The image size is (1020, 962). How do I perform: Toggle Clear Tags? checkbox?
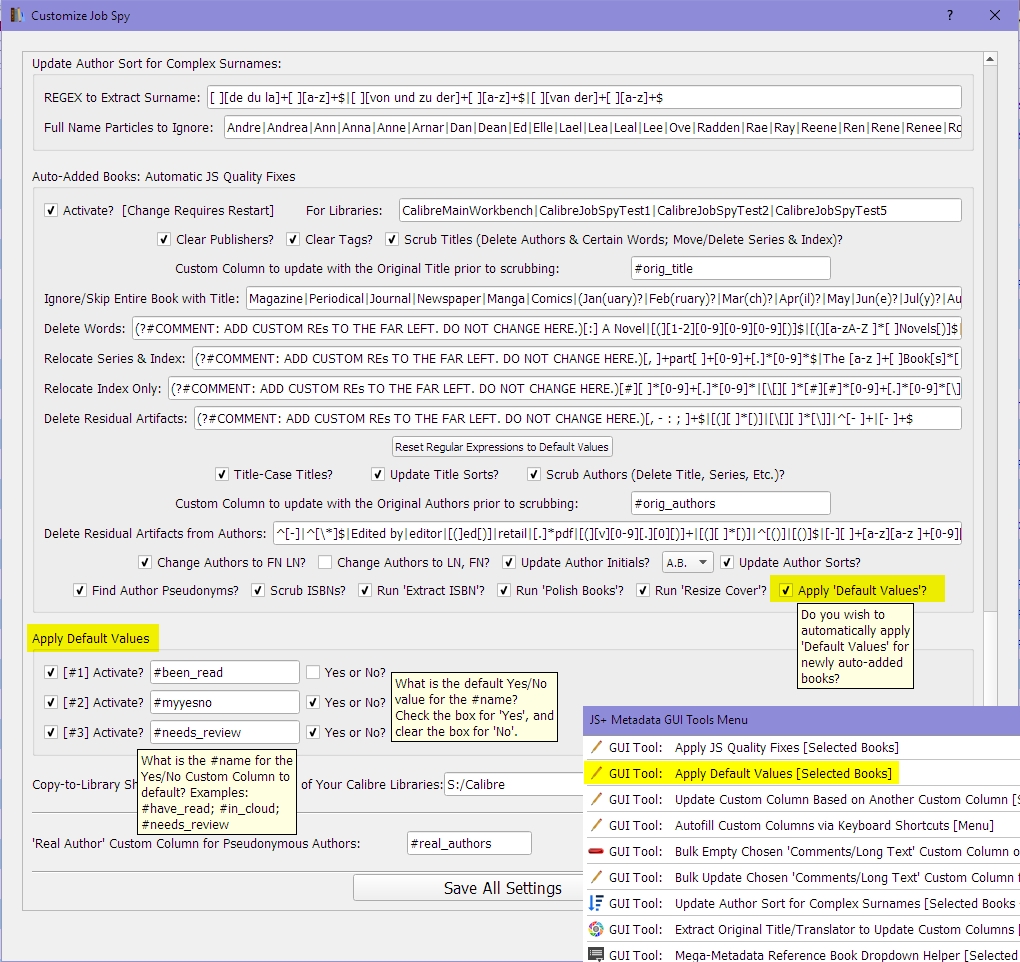coord(293,239)
